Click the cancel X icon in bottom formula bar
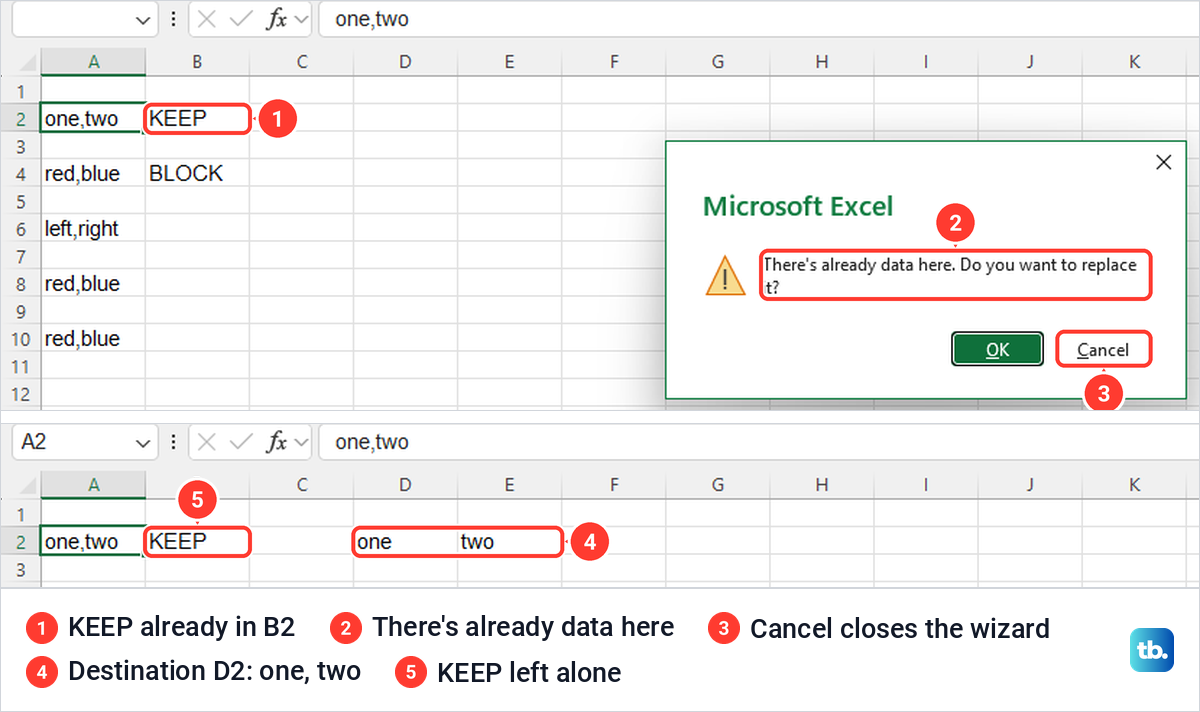The height and width of the screenshot is (712, 1200). [x=206, y=441]
